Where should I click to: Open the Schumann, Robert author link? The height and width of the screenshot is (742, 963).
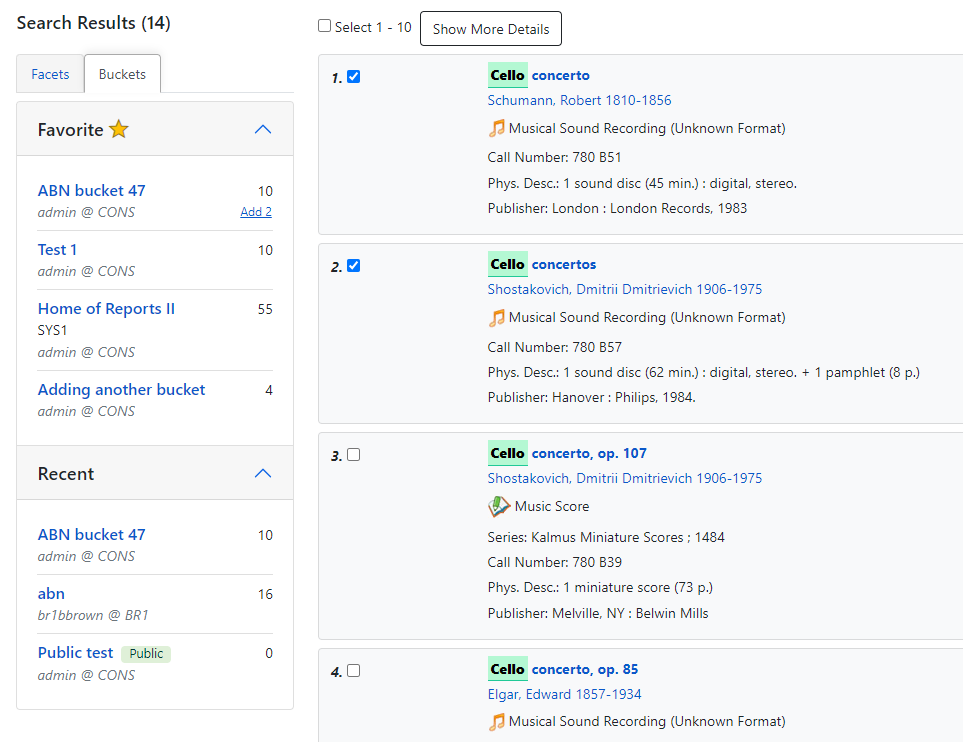578,100
